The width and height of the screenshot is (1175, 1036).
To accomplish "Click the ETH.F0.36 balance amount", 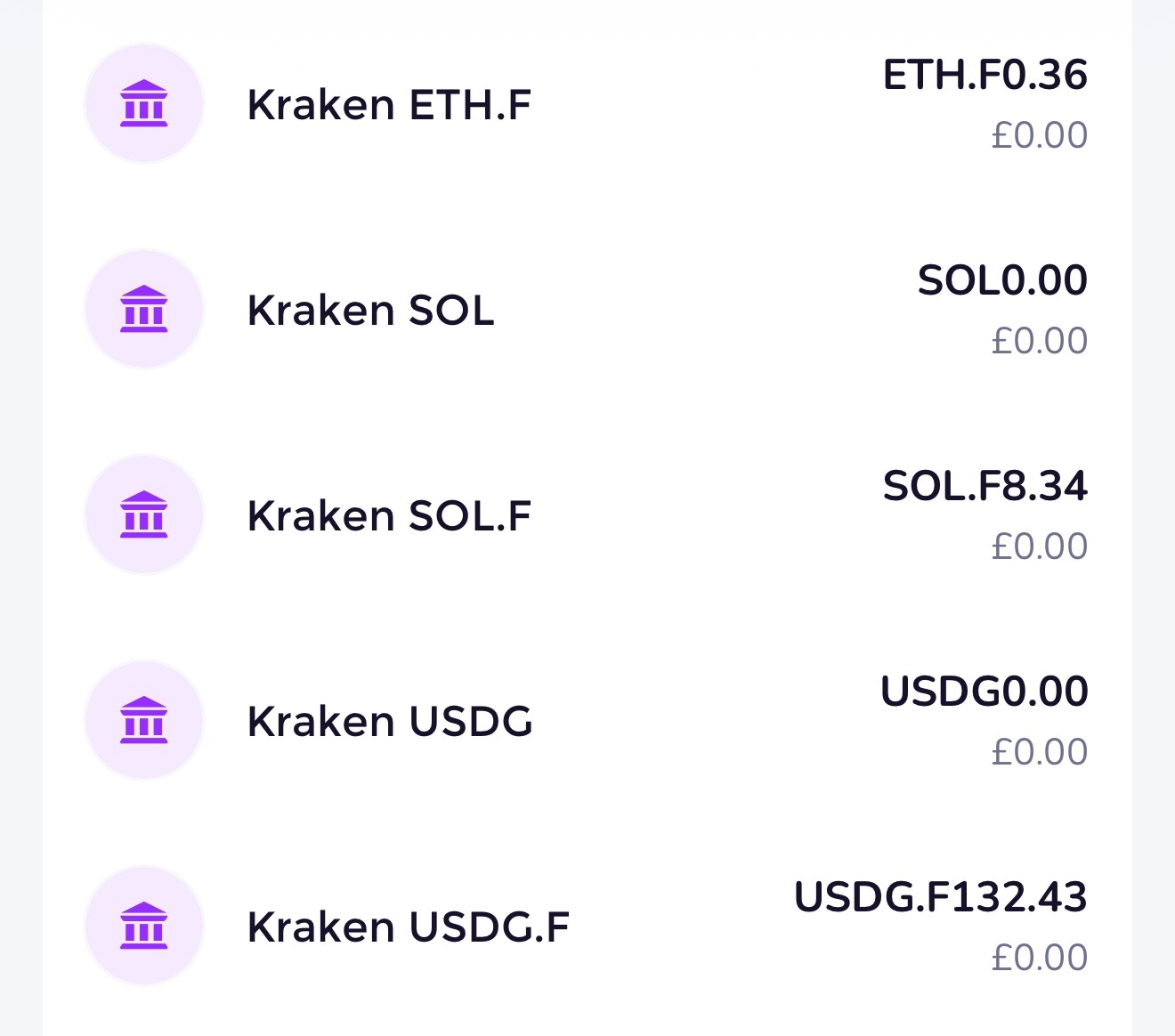I will point(985,75).
